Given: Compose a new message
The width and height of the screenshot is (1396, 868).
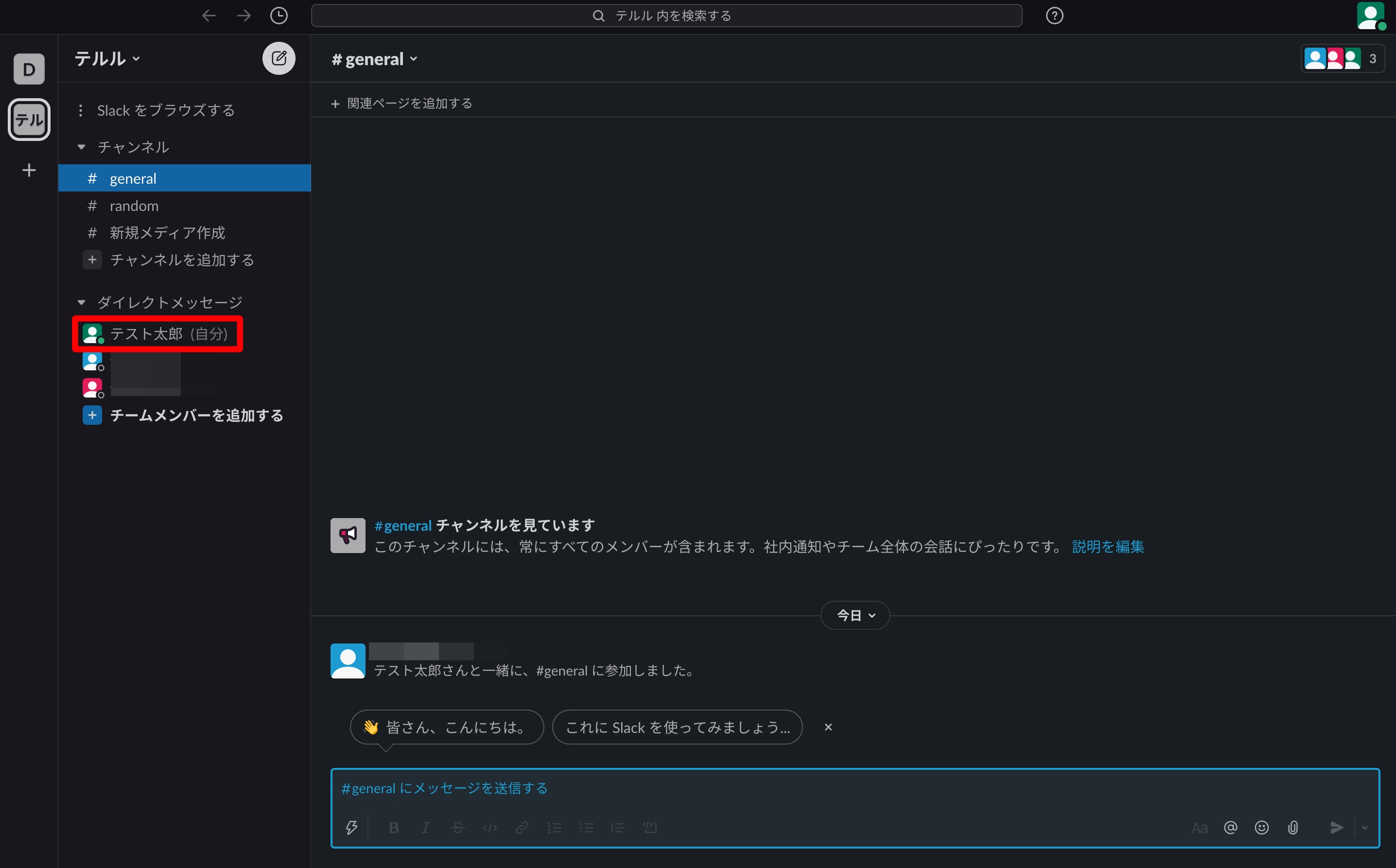Looking at the screenshot, I should click(279, 58).
